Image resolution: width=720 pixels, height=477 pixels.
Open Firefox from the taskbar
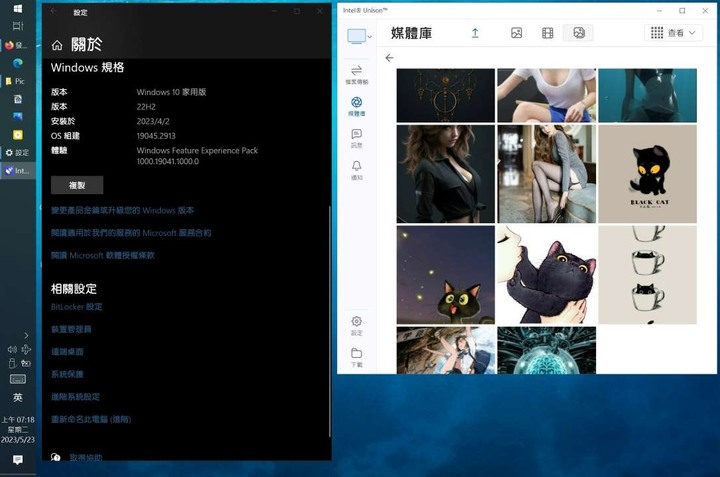pyautogui.click(x=17, y=45)
